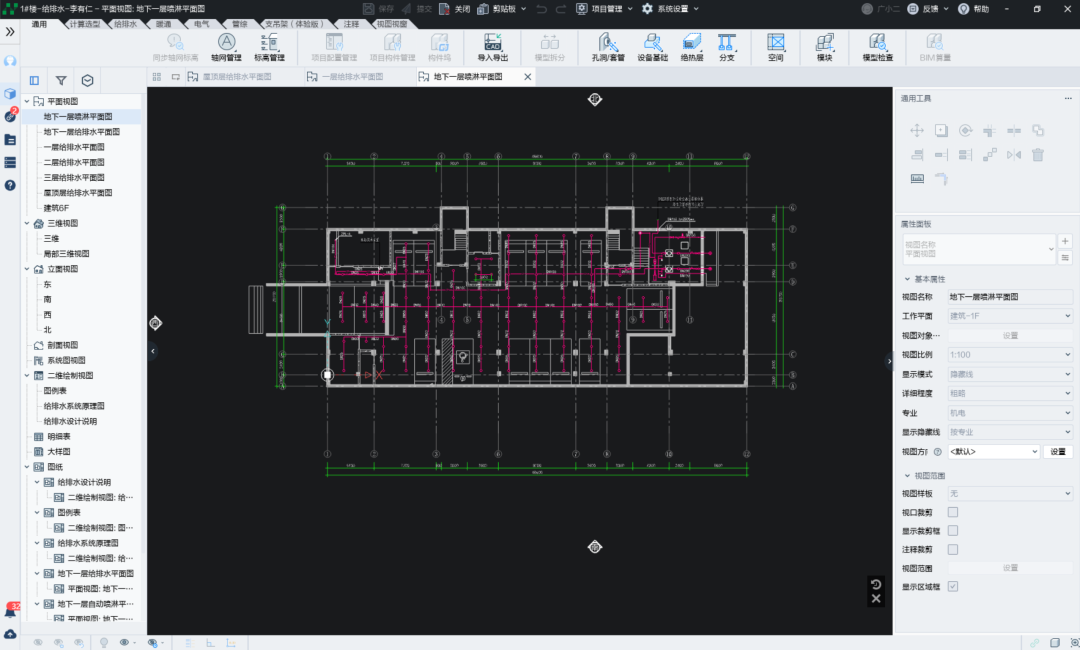Toggle the panel layout icon above tree
Image resolution: width=1080 pixels, height=650 pixels.
(34, 81)
